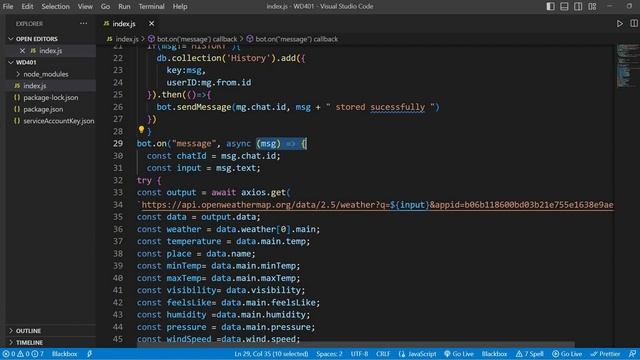Toggle bottom panel layout icon
This screenshot has width=640, height=360.
click(564, 7)
